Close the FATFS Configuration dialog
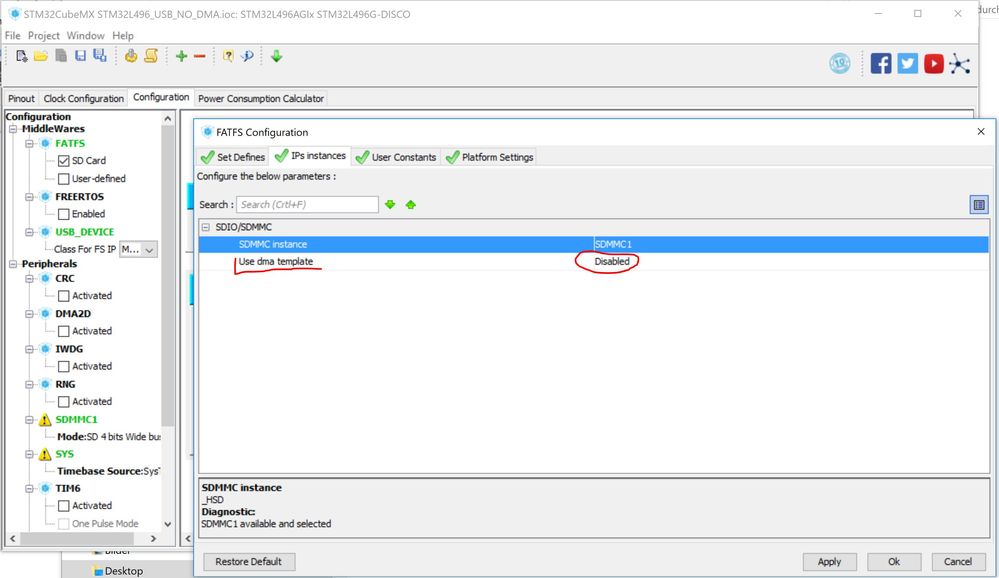 (981, 131)
